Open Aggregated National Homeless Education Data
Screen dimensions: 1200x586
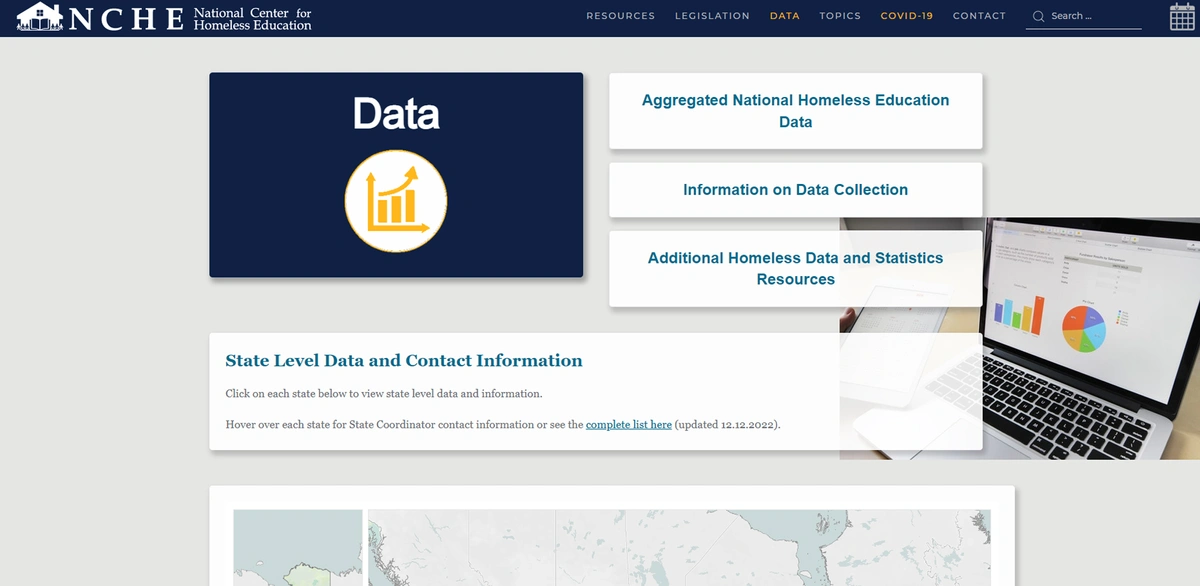[x=795, y=111]
